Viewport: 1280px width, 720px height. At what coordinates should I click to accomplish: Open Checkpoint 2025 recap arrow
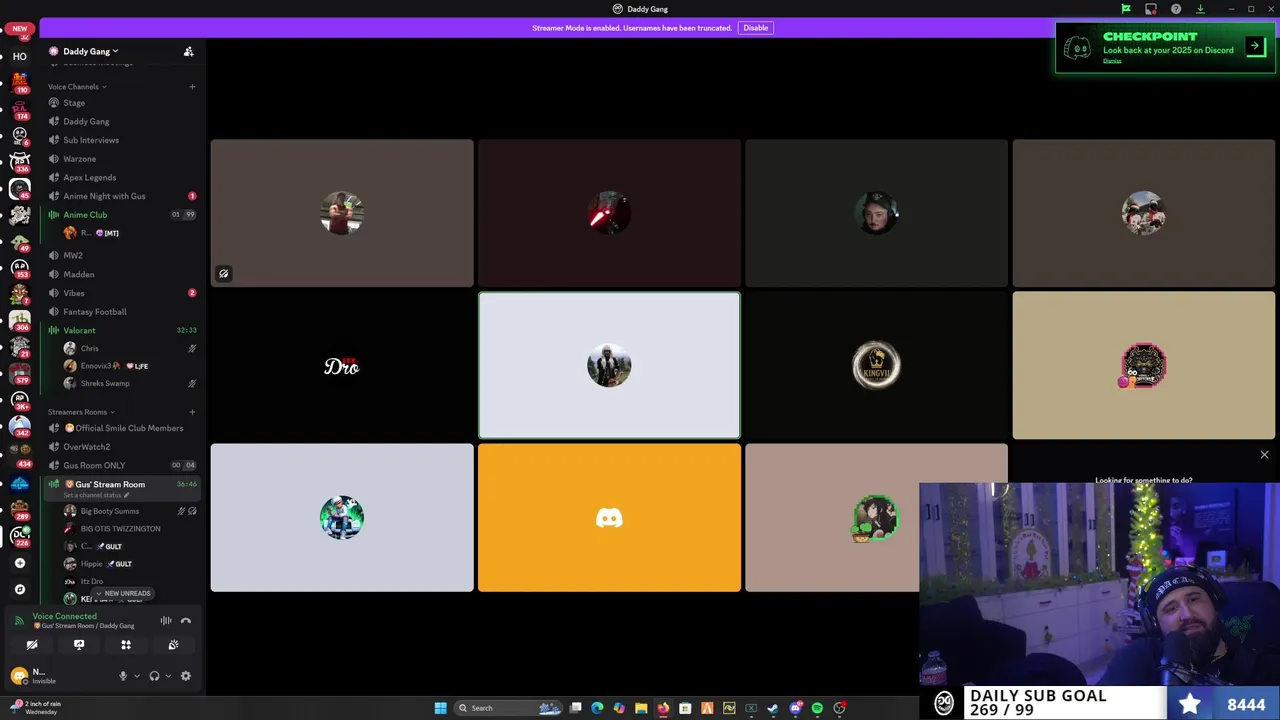pyautogui.click(x=1256, y=46)
